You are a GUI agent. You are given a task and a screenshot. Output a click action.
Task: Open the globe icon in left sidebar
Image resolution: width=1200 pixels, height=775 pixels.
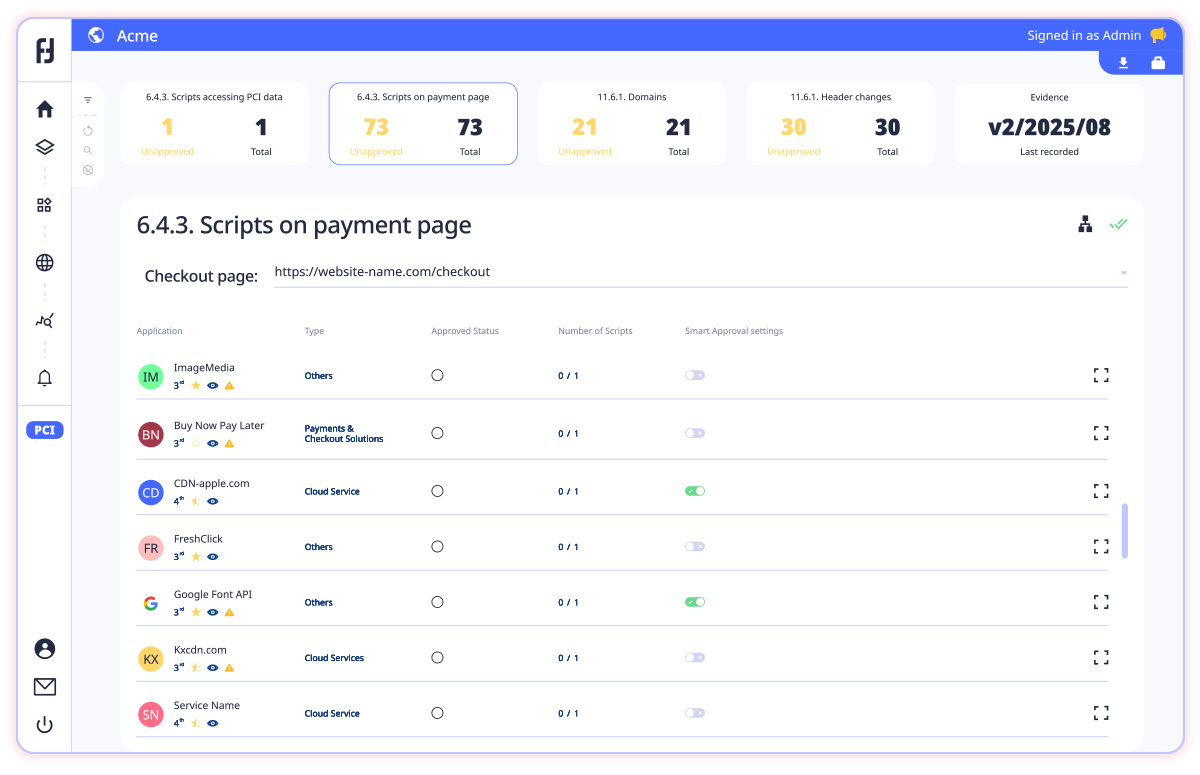pyautogui.click(x=44, y=263)
